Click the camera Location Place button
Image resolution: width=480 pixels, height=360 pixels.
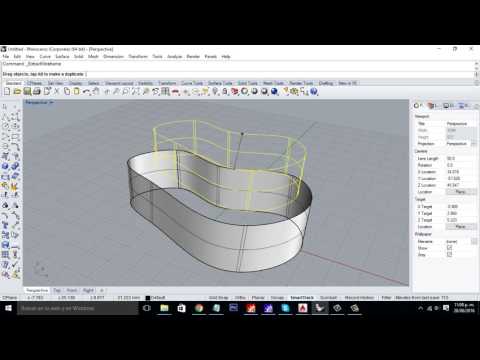pyautogui.click(x=461, y=192)
